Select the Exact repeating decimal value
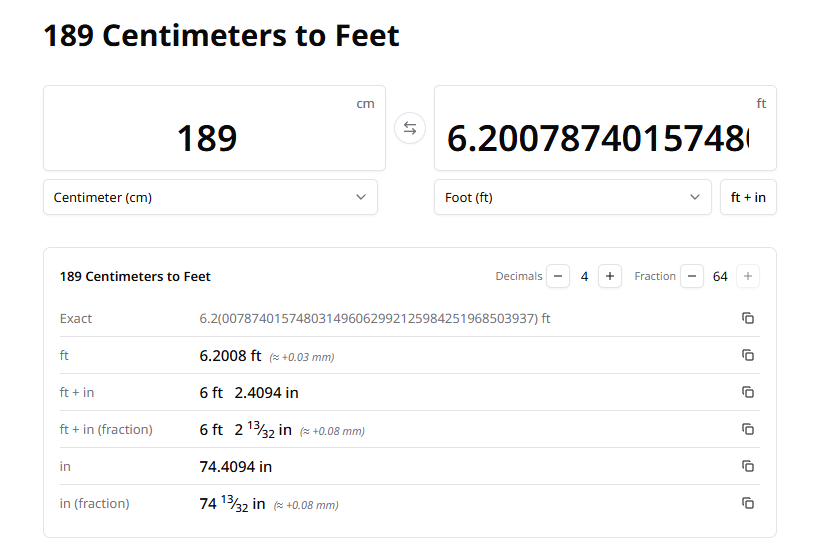 tap(375, 319)
